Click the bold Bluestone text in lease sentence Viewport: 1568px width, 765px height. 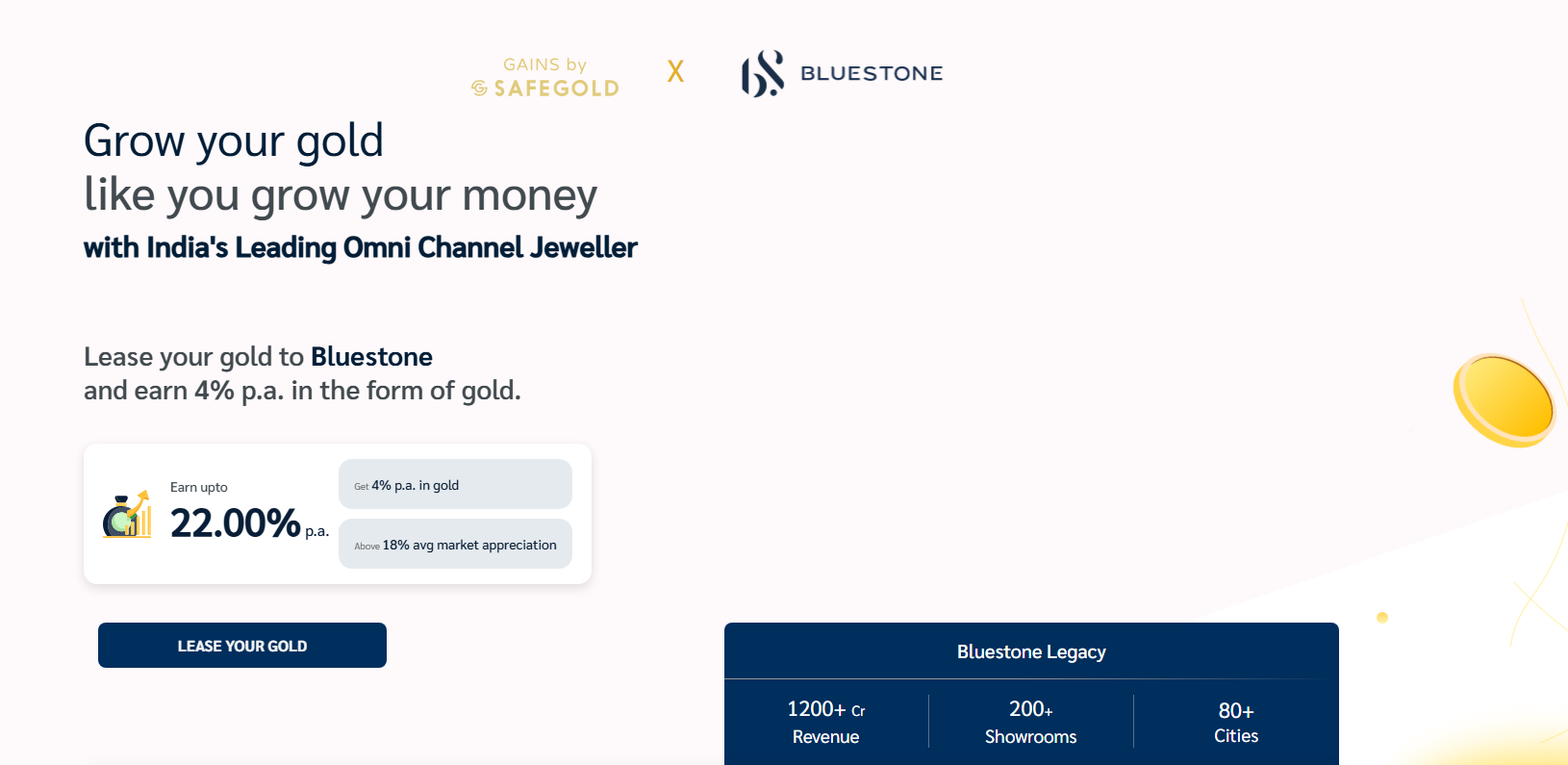[x=371, y=357]
